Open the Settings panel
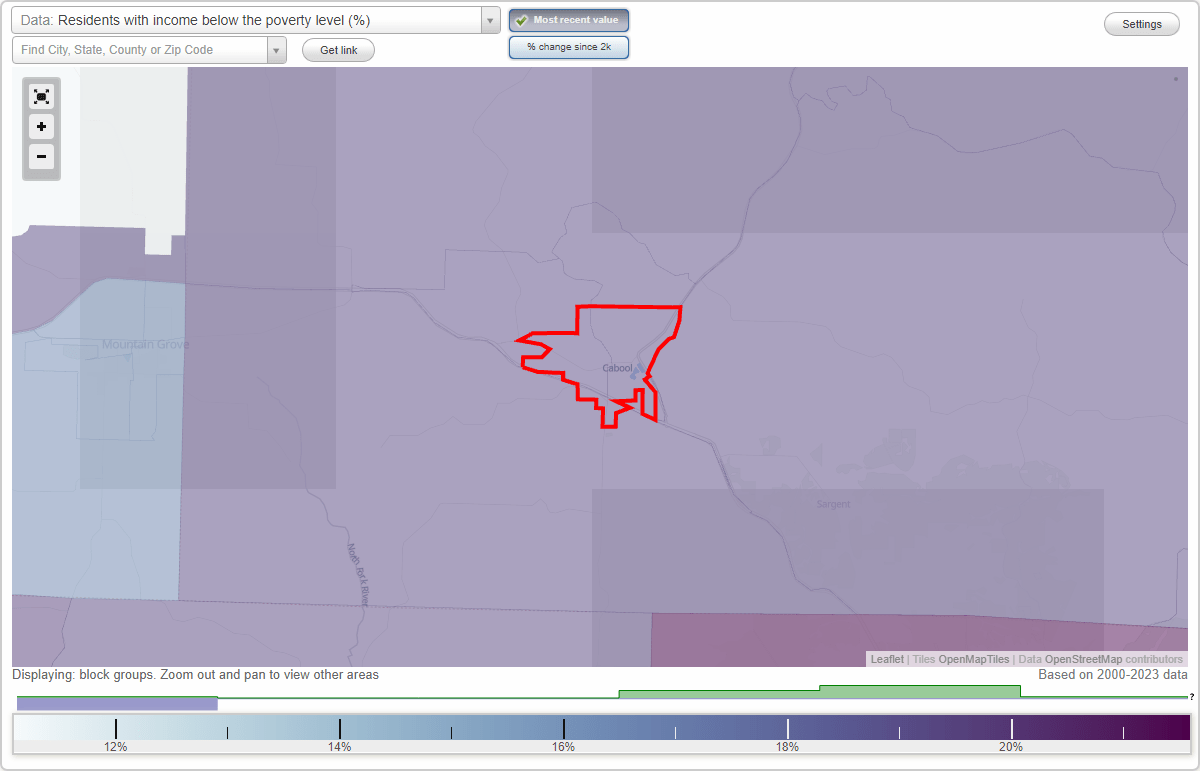 pyautogui.click(x=1141, y=24)
